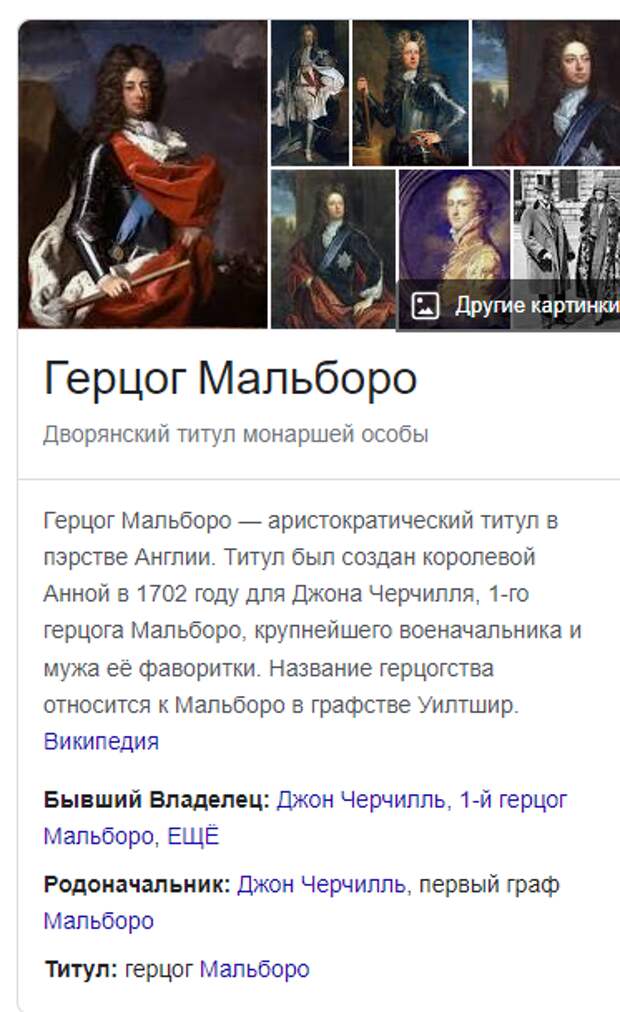
Task: Open the Мальборо link in Титул row
Action: (254, 969)
